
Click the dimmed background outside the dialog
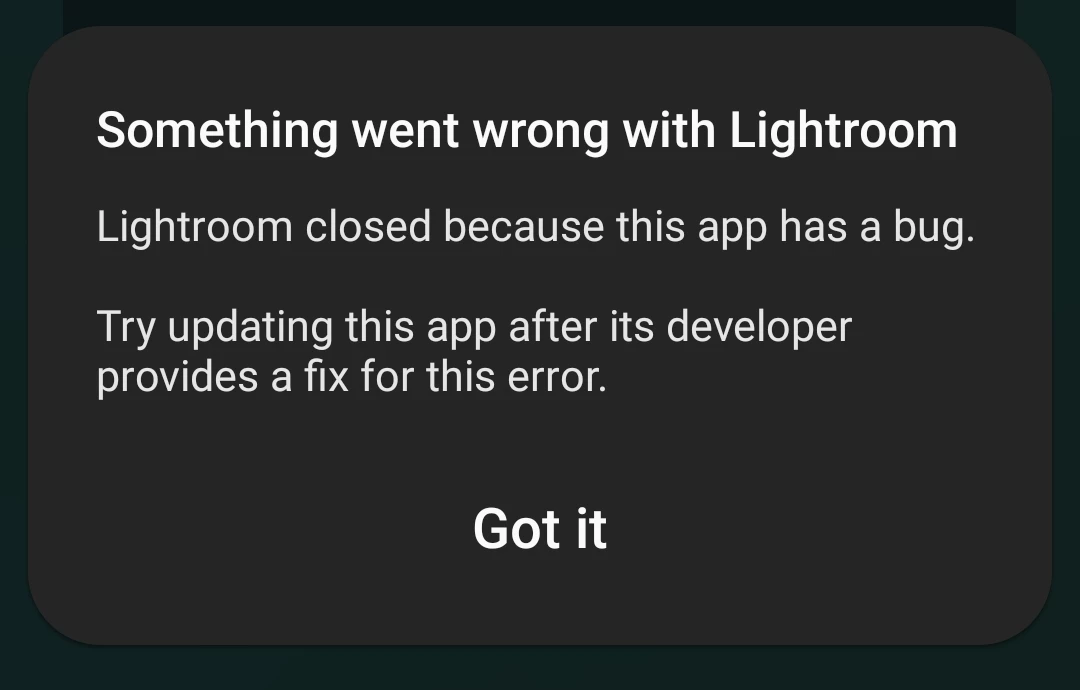click(539, 668)
